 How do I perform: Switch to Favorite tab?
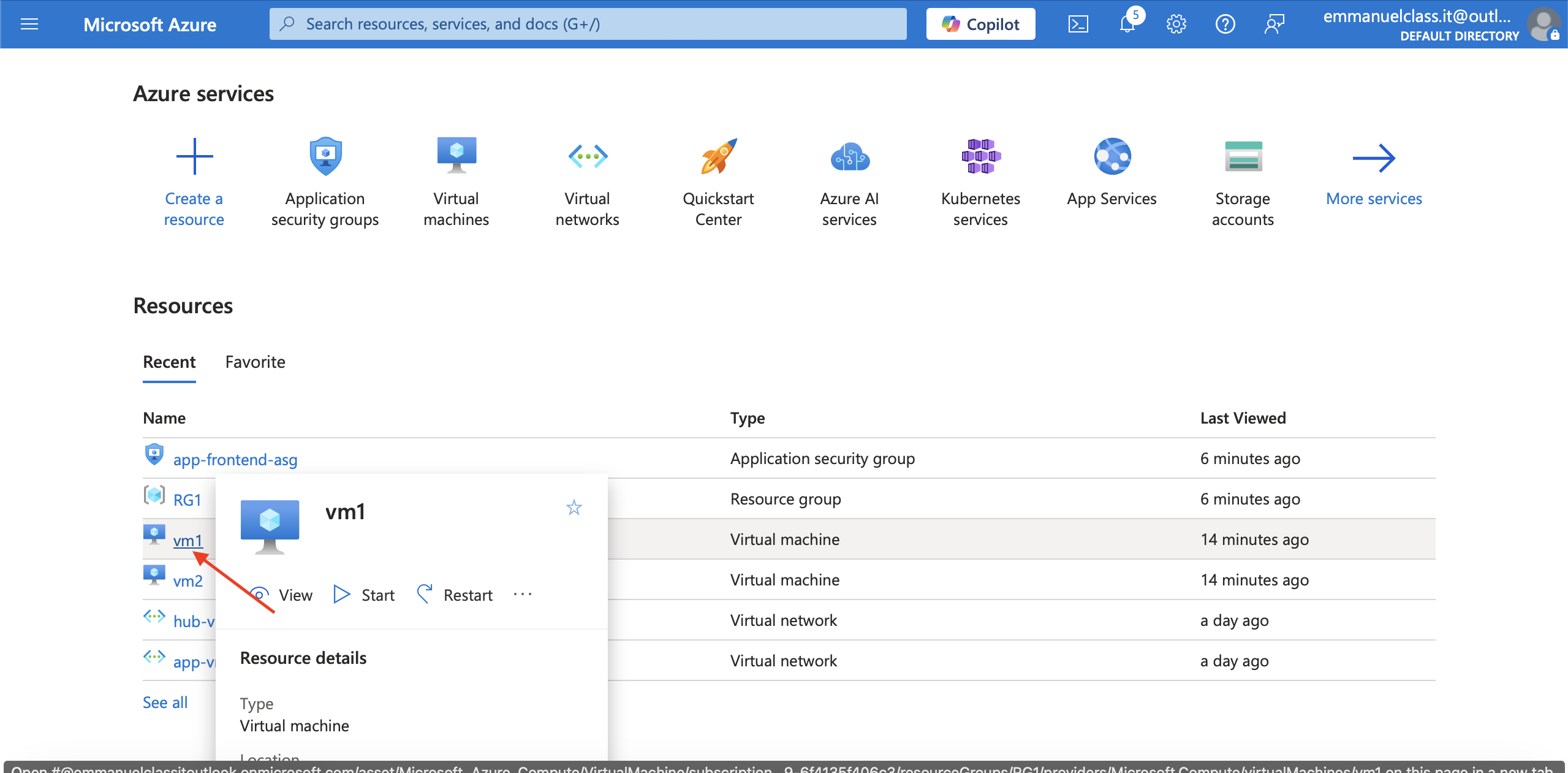coord(255,362)
